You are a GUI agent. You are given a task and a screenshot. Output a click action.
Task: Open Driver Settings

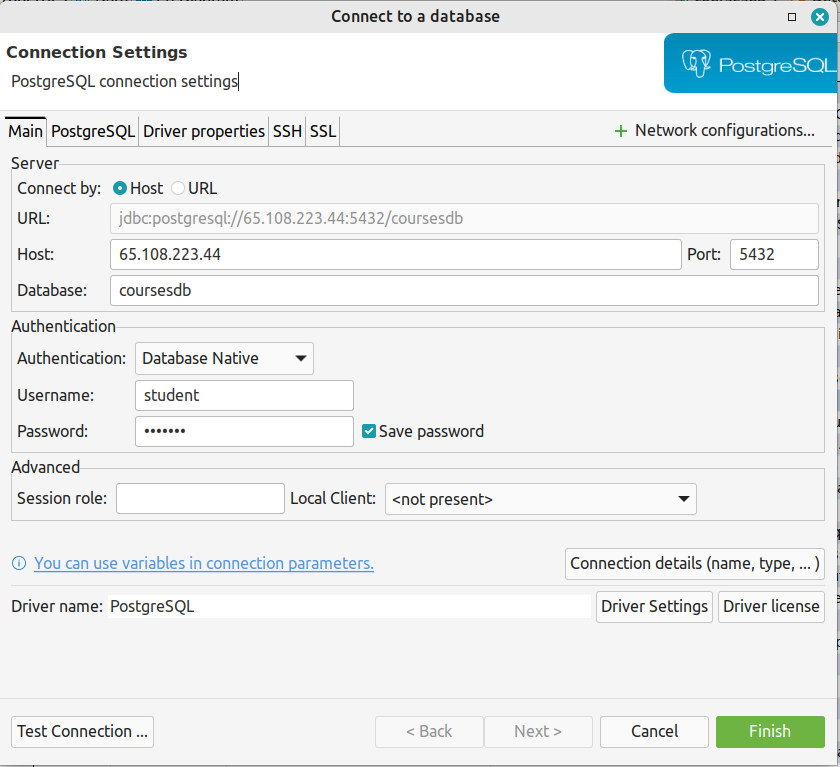[654, 606]
